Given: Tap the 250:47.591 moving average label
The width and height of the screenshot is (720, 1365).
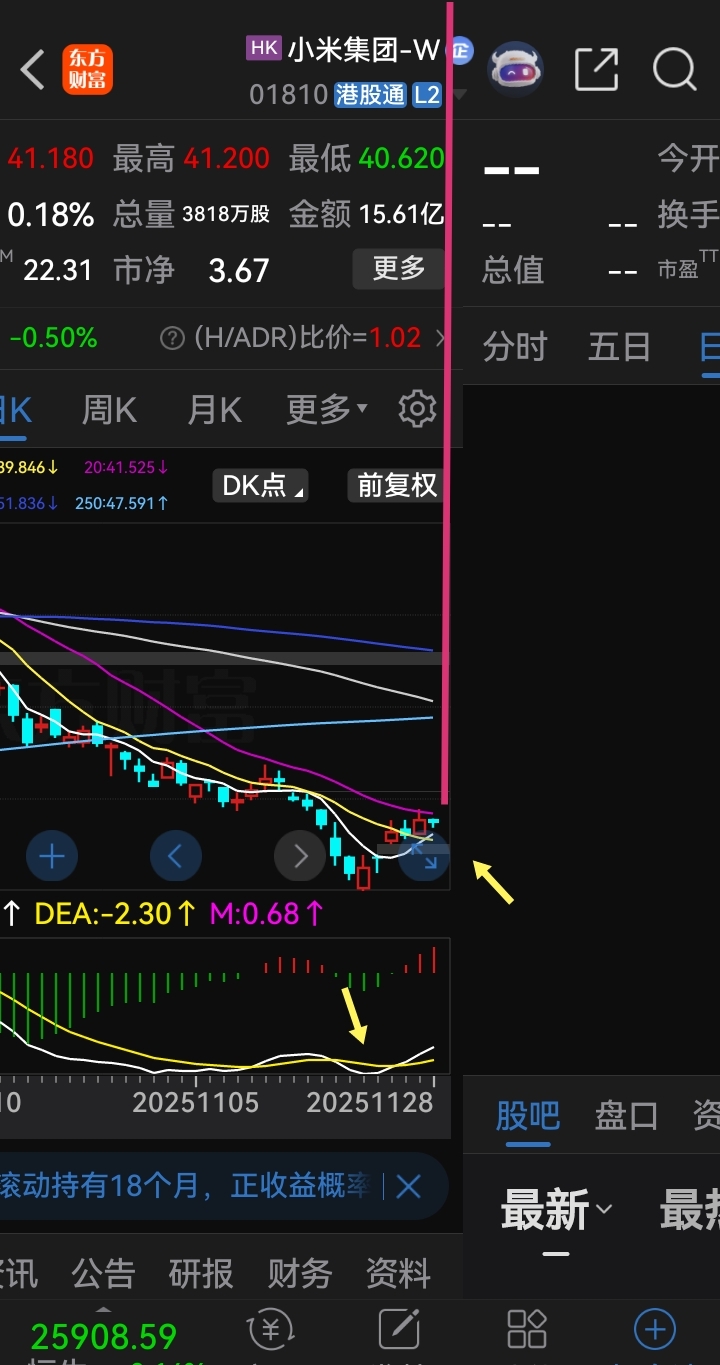Looking at the screenshot, I should pos(121,503).
